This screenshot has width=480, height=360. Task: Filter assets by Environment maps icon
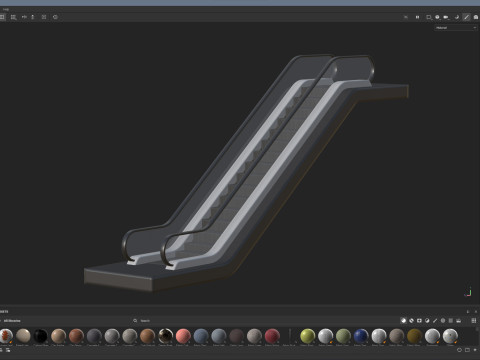point(459,321)
